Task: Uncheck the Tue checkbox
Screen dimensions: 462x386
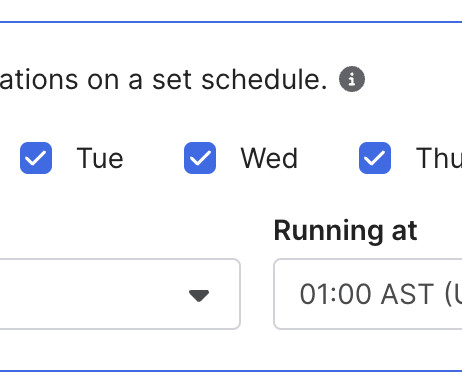Action: (x=36, y=158)
